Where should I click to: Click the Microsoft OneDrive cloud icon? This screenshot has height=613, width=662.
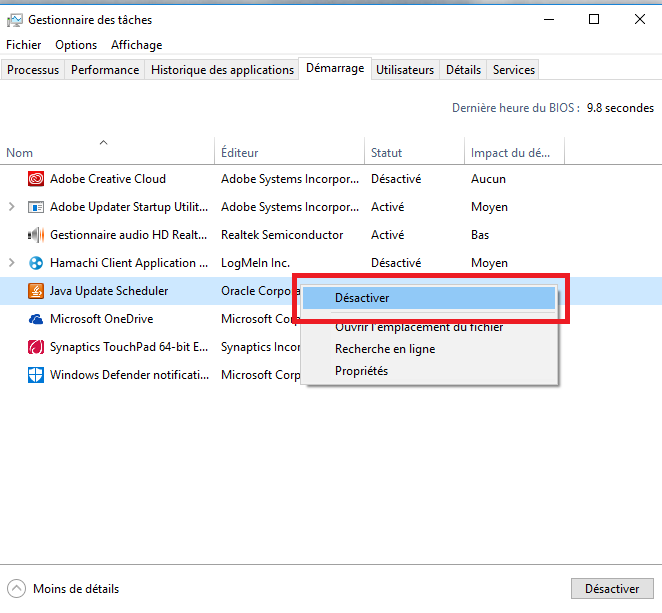click(36, 319)
